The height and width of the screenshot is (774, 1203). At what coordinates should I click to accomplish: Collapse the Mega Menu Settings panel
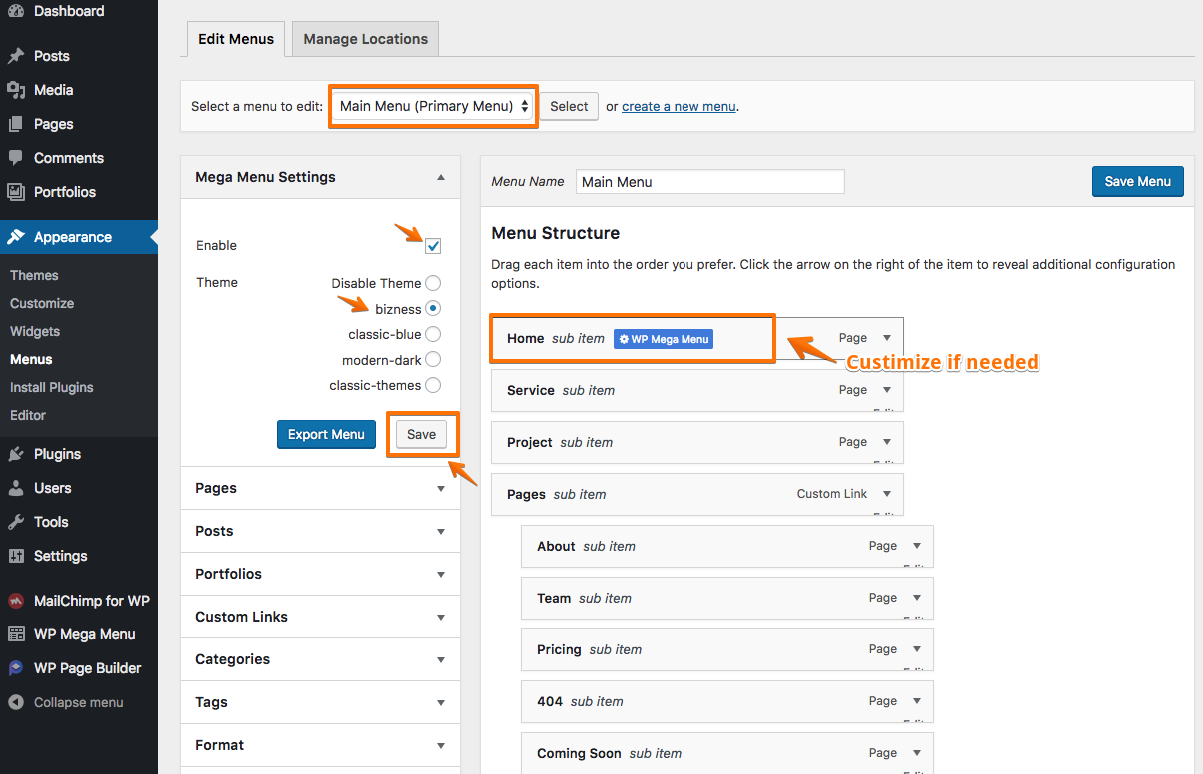[441, 177]
